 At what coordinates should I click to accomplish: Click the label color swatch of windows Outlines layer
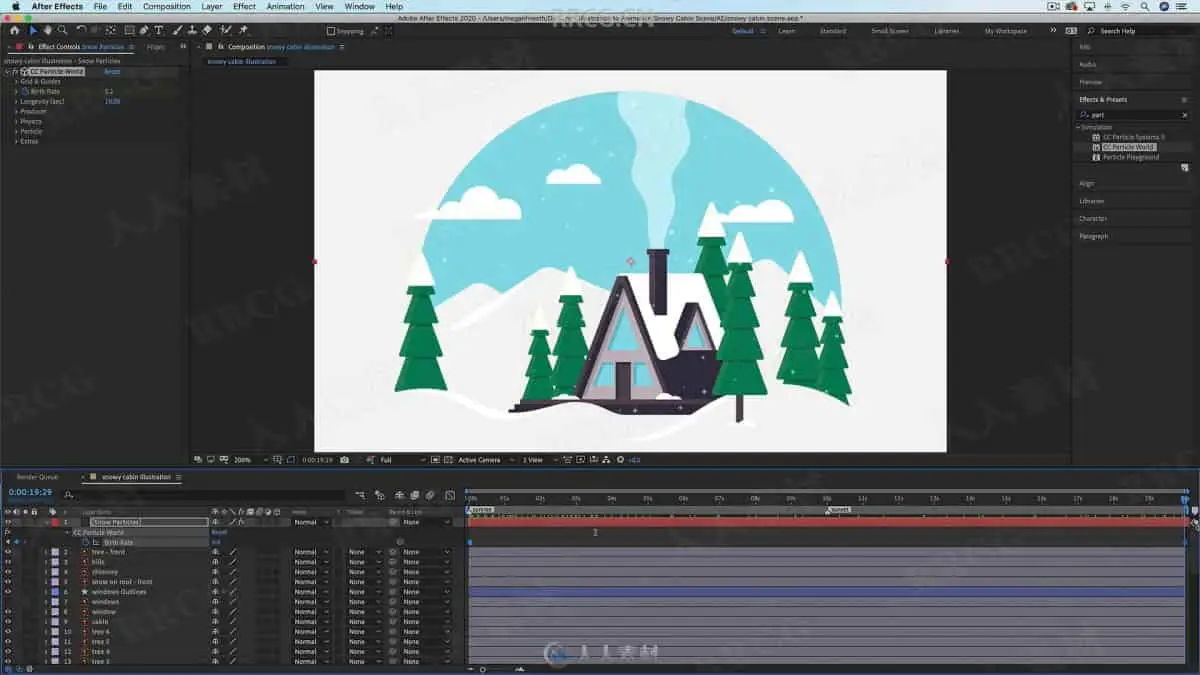(53, 592)
